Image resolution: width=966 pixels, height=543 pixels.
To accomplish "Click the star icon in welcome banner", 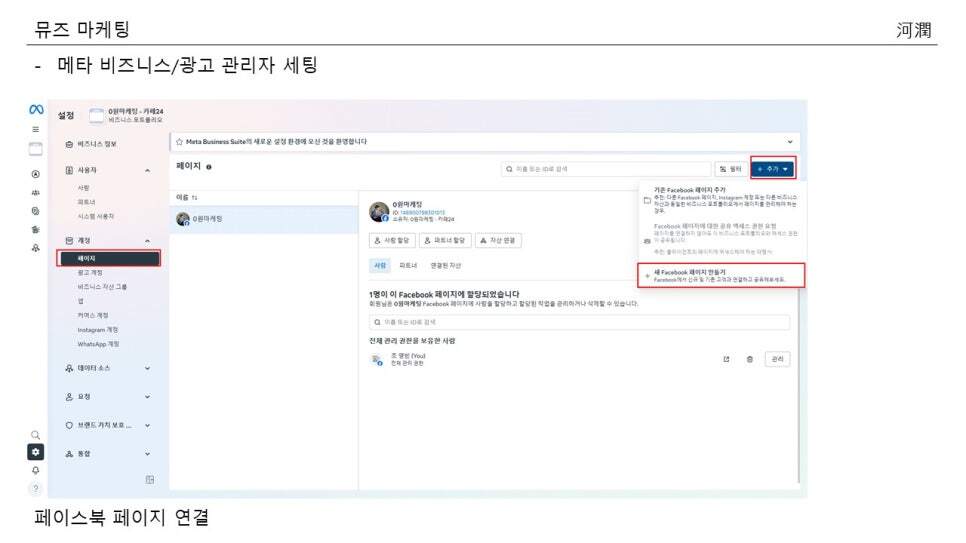I will tap(179, 142).
